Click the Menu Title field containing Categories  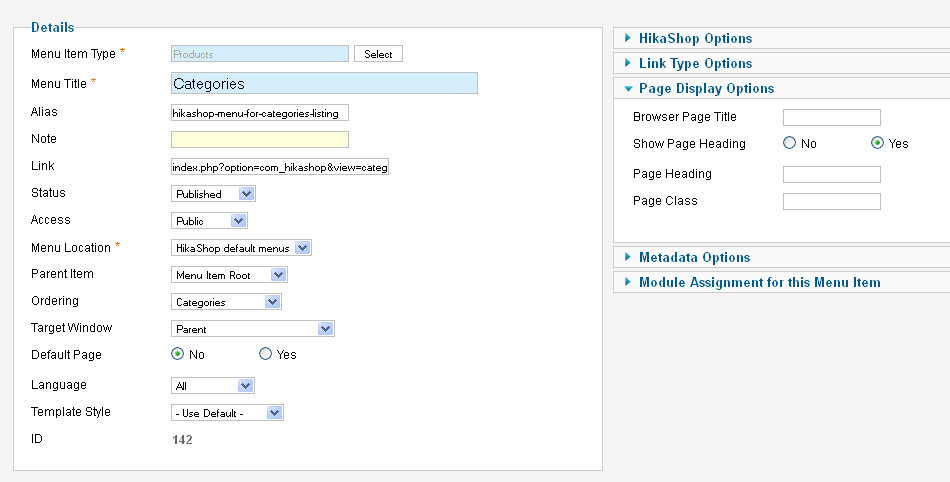[x=324, y=83]
